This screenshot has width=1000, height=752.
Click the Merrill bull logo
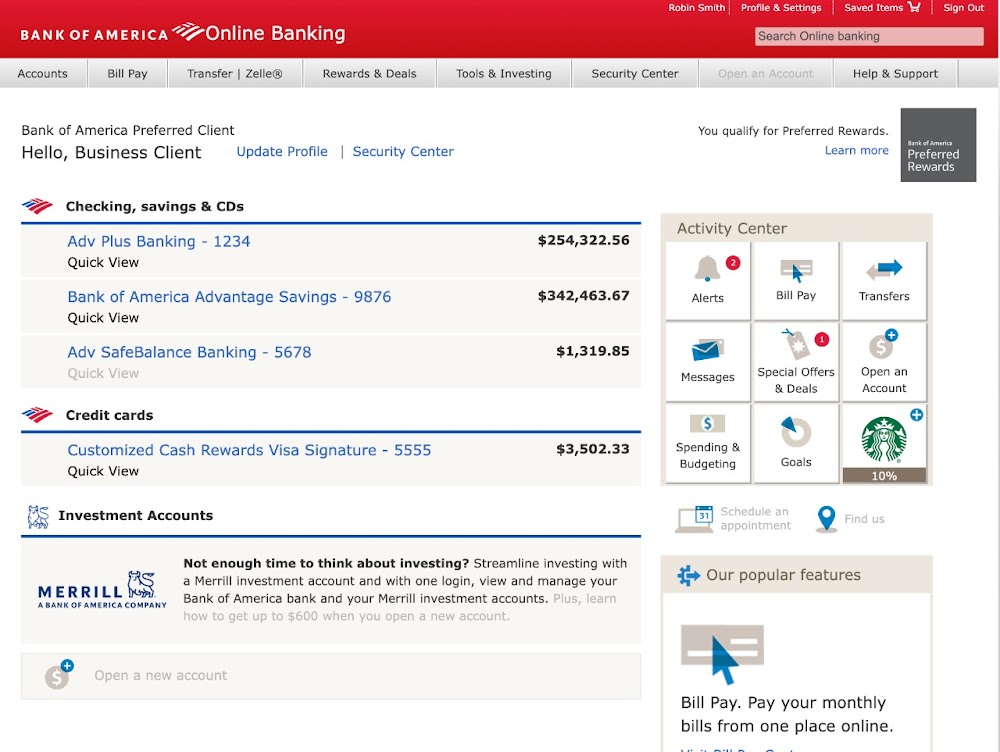click(141, 584)
